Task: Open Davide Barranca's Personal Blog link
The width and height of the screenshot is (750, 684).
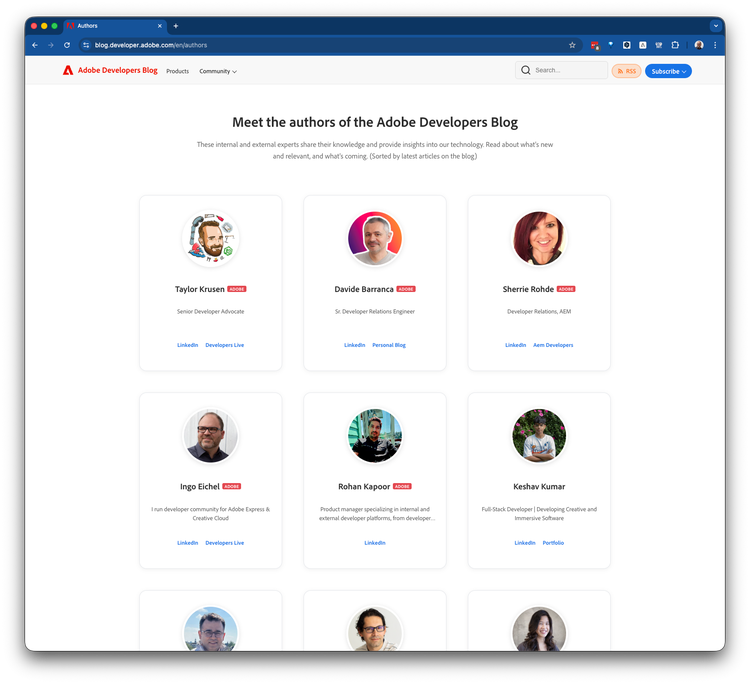Action: (389, 345)
